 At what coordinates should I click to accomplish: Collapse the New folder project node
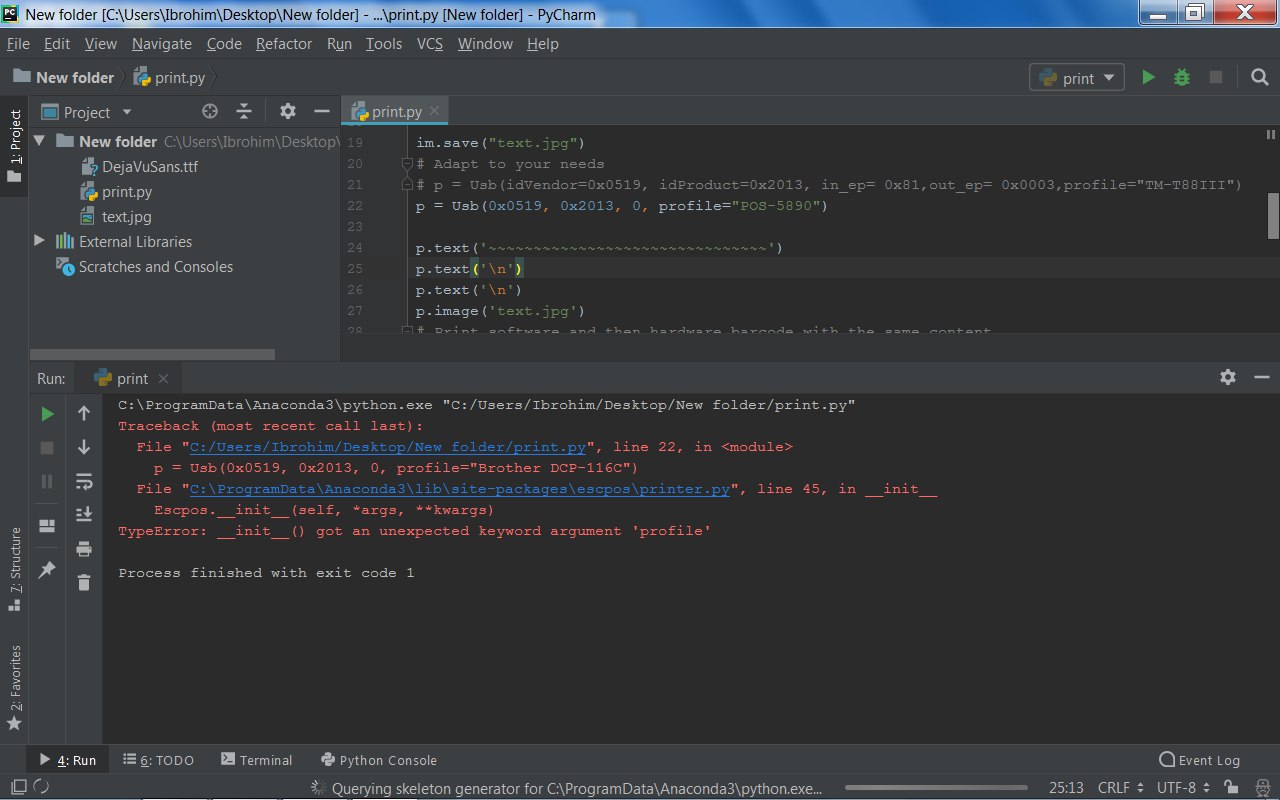(39, 141)
